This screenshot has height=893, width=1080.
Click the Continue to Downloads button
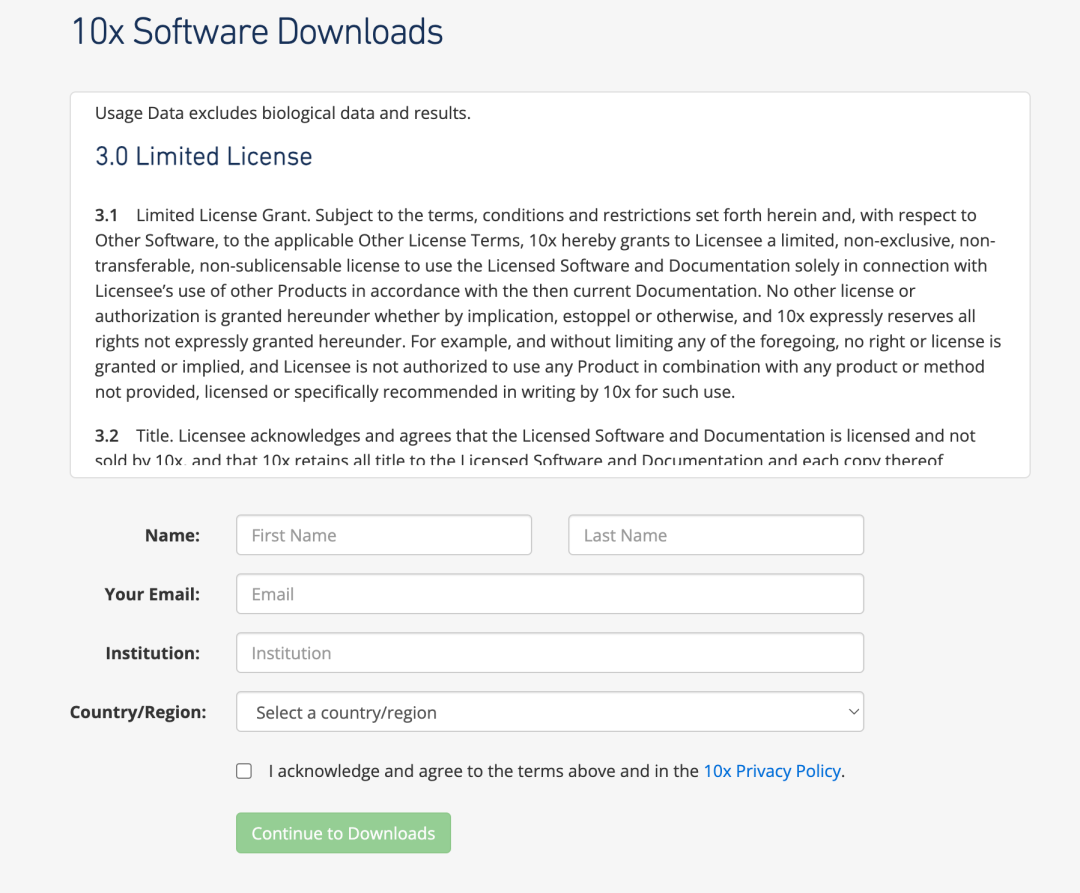[x=343, y=833]
